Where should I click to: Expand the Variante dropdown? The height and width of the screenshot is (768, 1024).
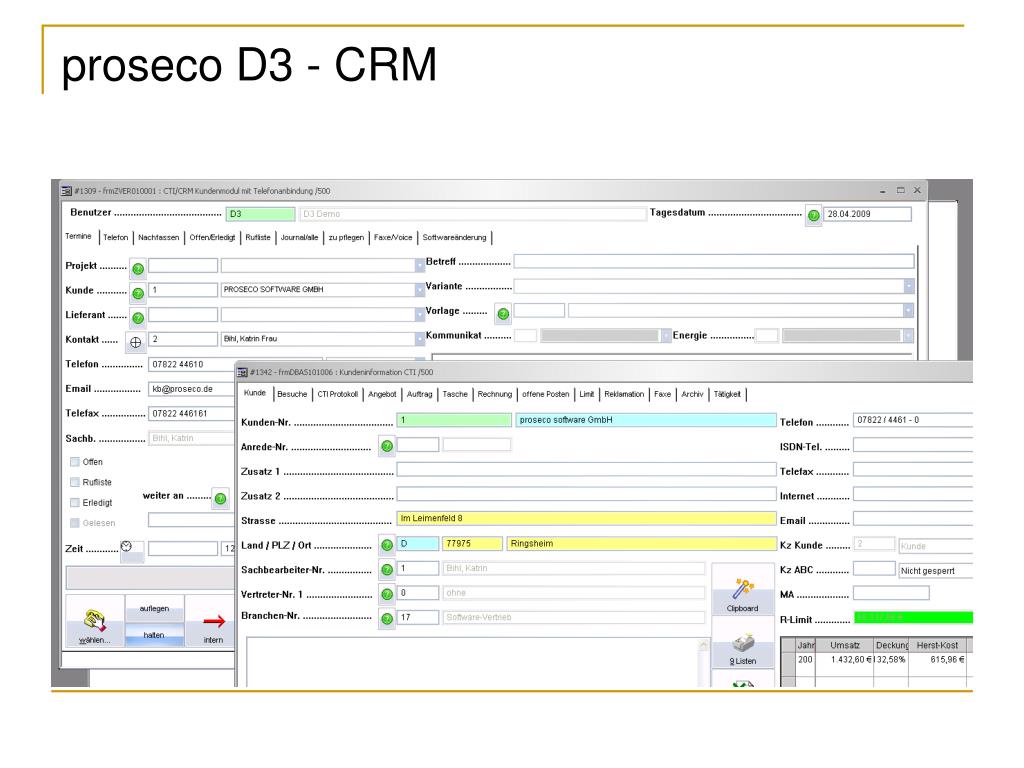click(x=908, y=286)
